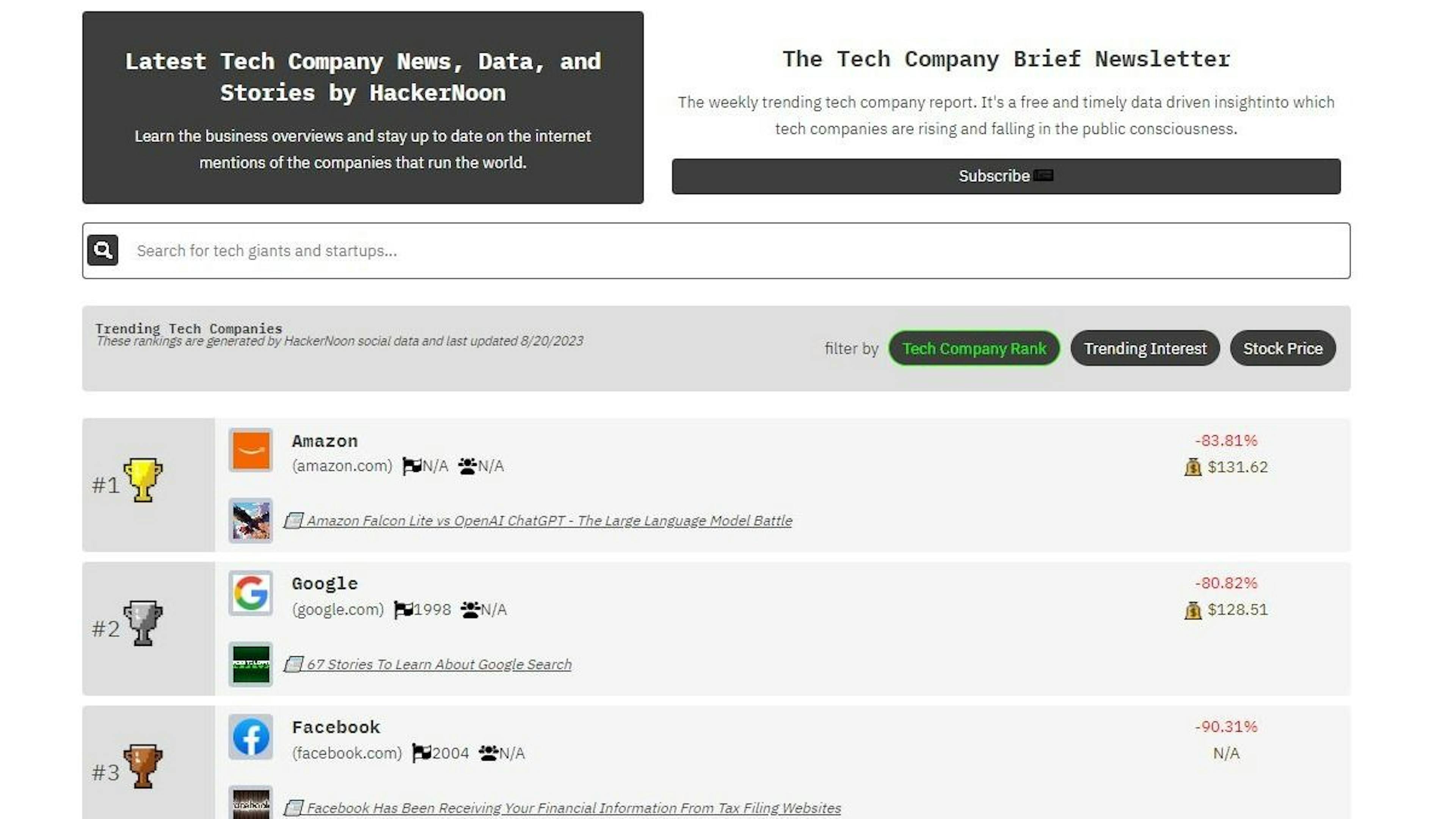Toggle the Trending Interest filter
1456x819 pixels.
click(1145, 348)
